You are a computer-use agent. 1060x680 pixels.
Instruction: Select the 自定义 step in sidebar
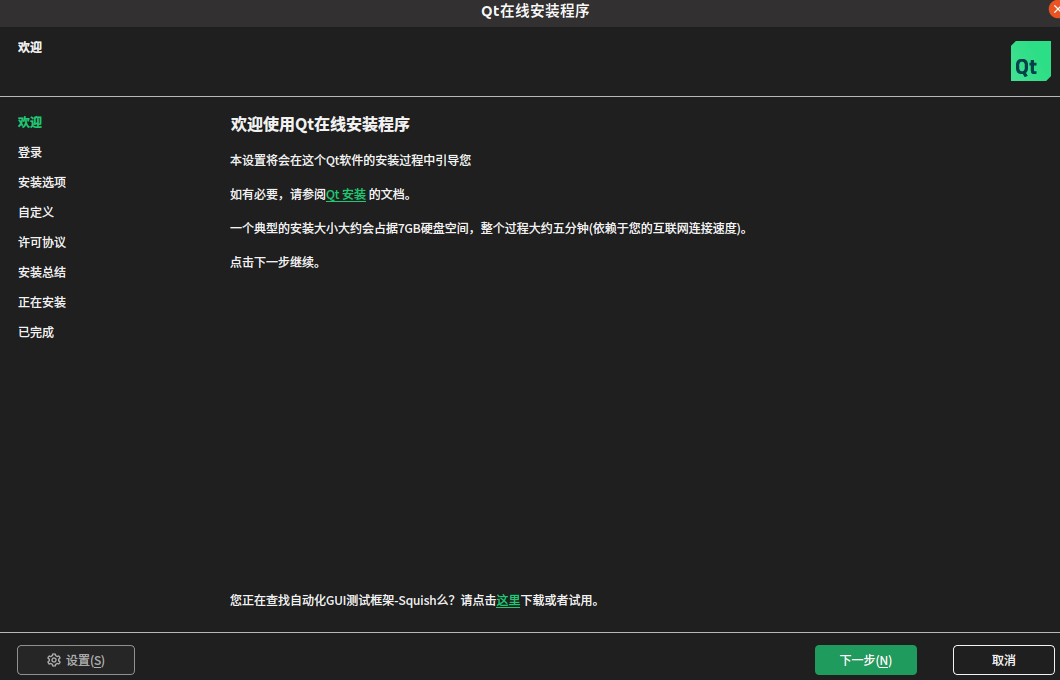[36, 212]
